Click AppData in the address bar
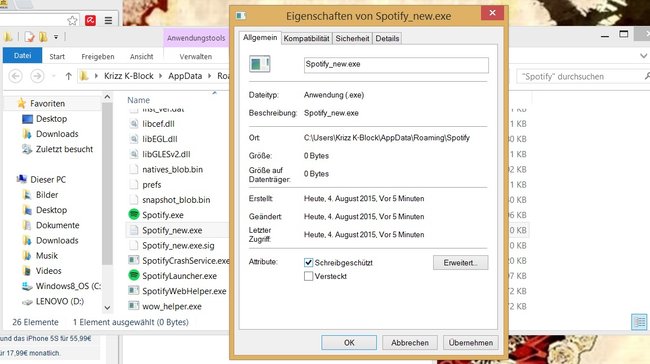650x364 pixels. (185, 76)
